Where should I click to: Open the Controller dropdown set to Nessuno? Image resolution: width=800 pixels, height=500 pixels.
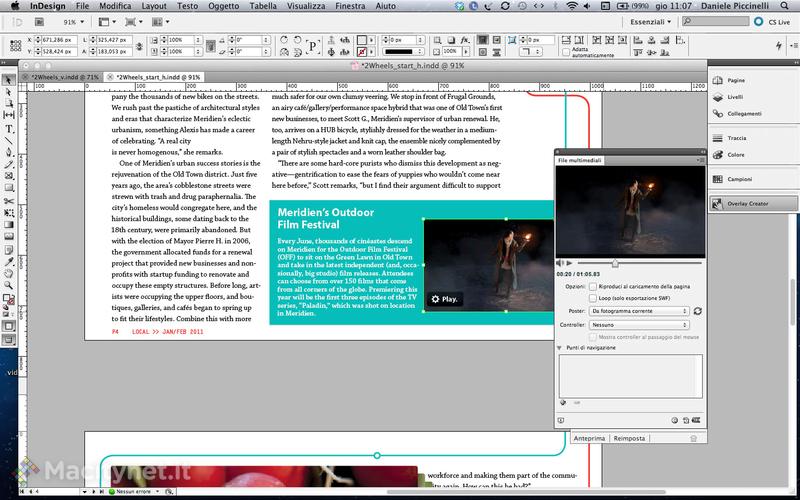pos(638,325)
